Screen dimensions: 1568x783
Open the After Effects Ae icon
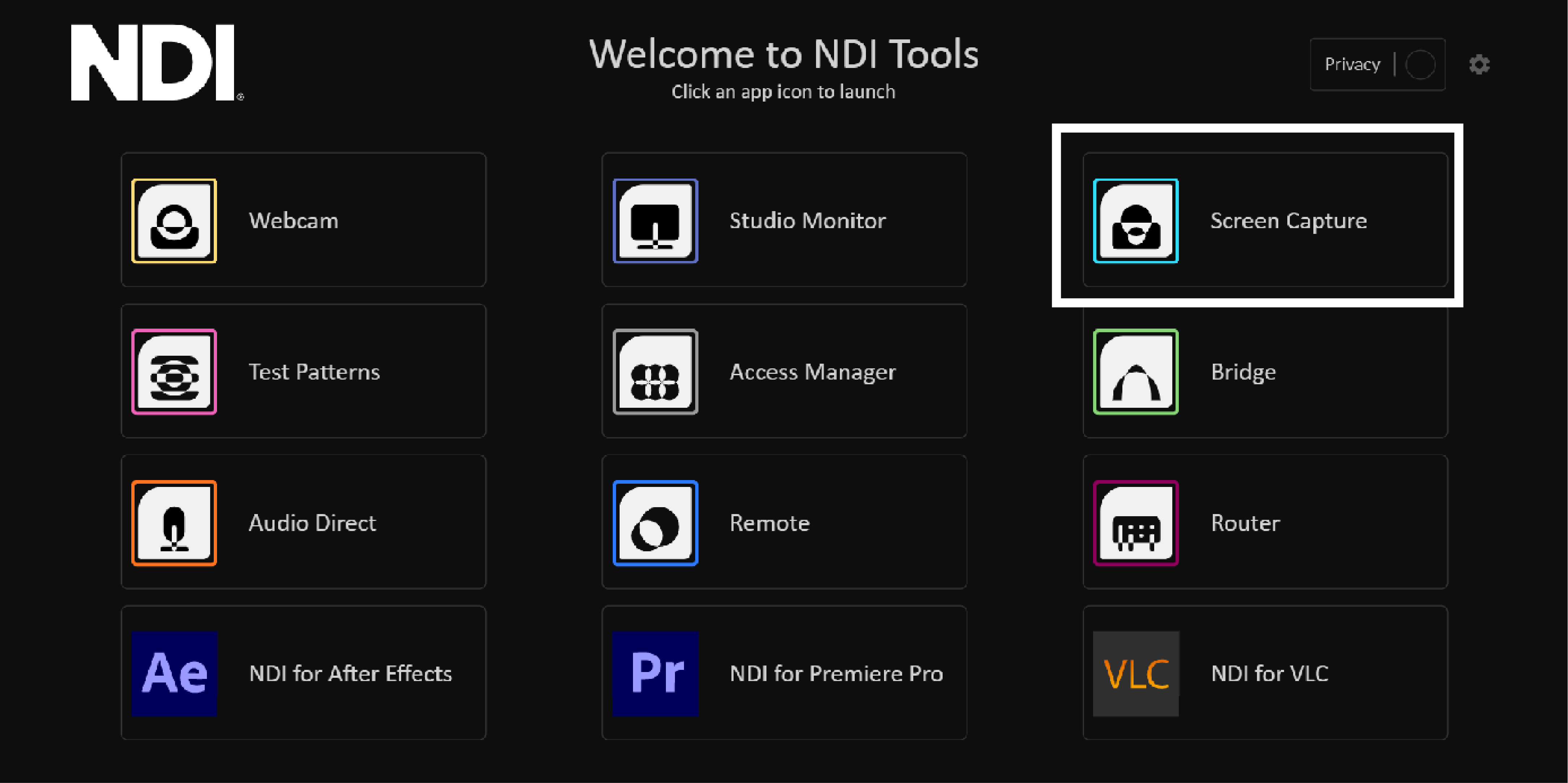coord(174,673)
